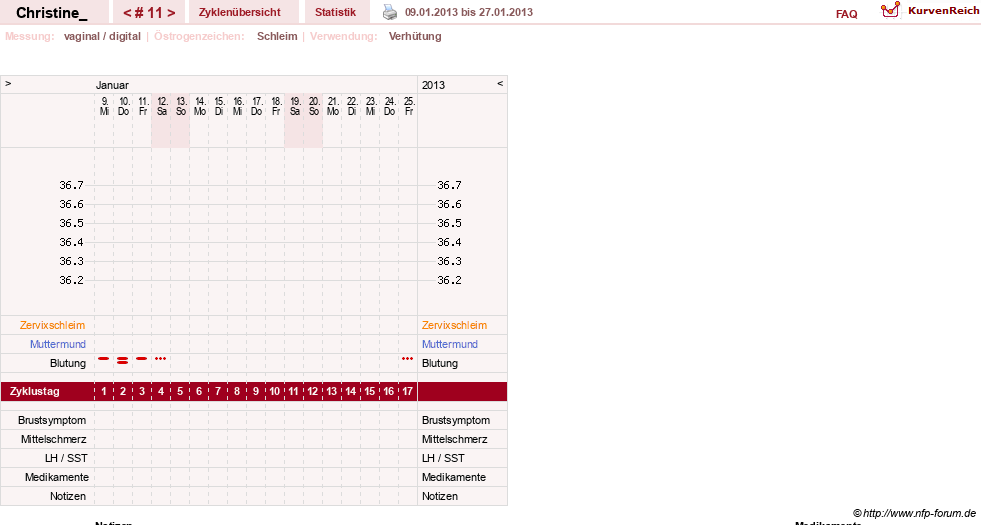Click the printer icon
Viewport: 981px width, 525px height.
pos(390,12)
